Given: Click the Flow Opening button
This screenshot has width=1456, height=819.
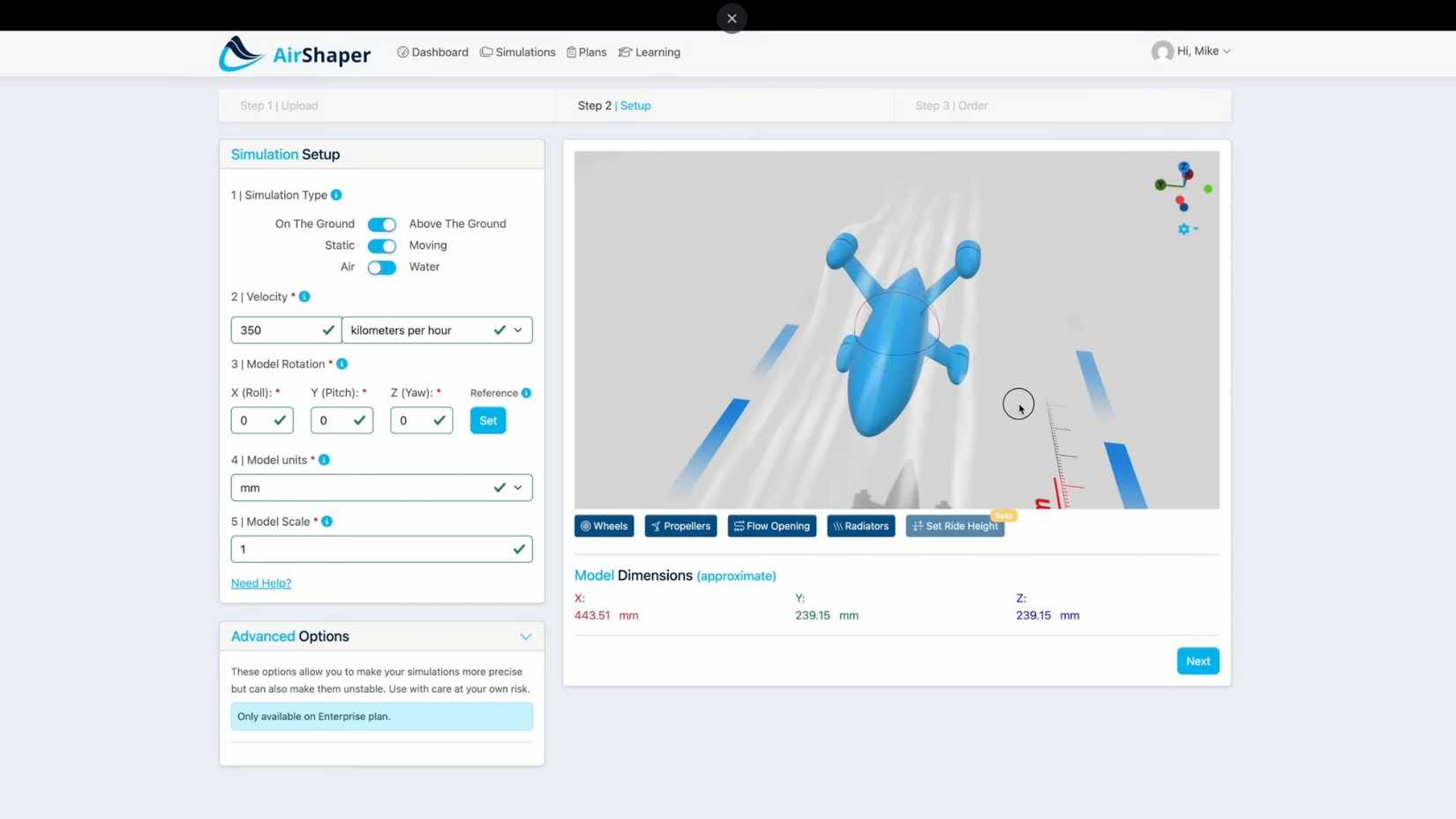Looking at the screenshot, I should [772, 526].
